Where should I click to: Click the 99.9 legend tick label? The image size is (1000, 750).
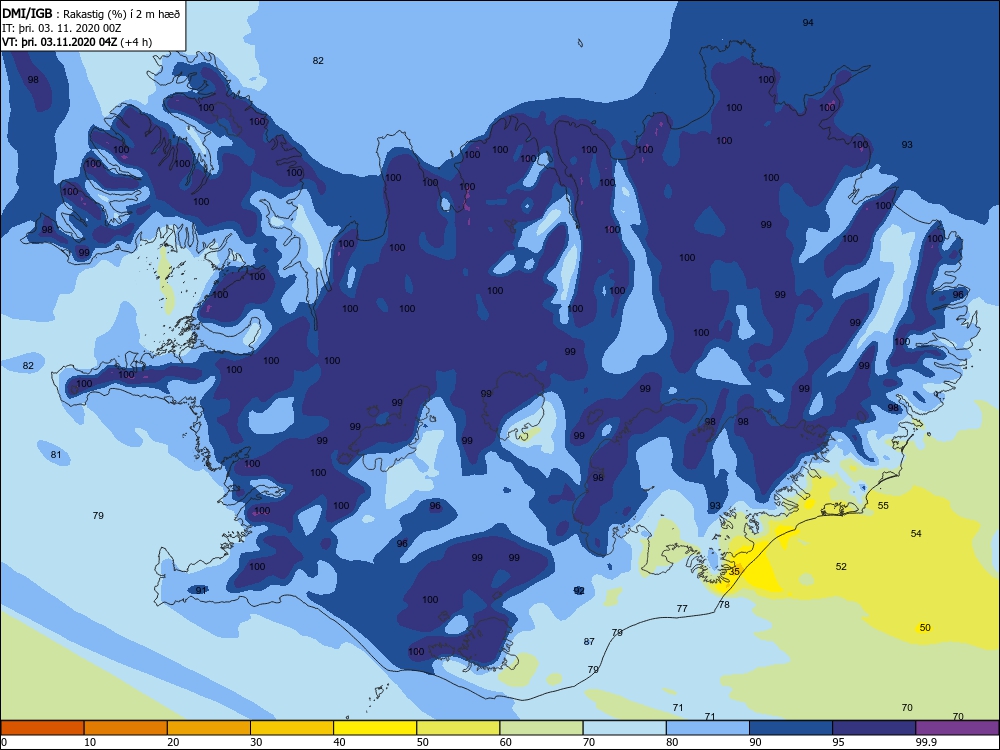pyautogui.click(x=925, y=742)
